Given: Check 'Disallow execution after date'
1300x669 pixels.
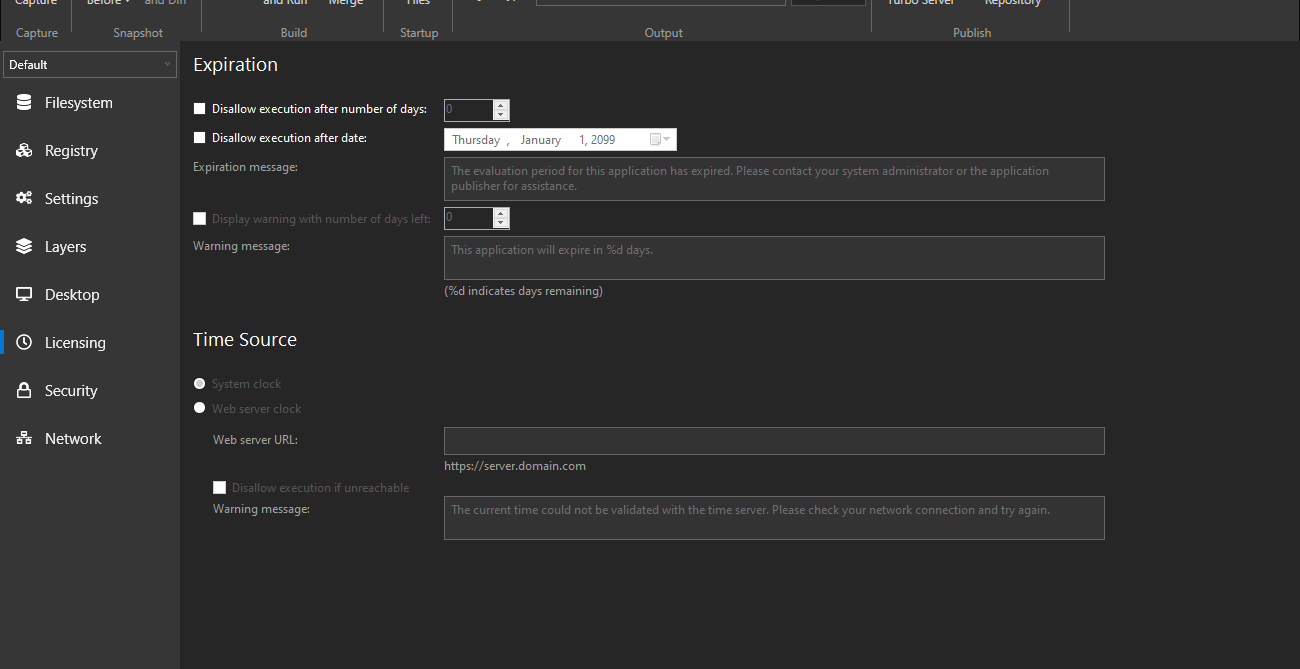Looking at the screenshot, I should [199, 137].
